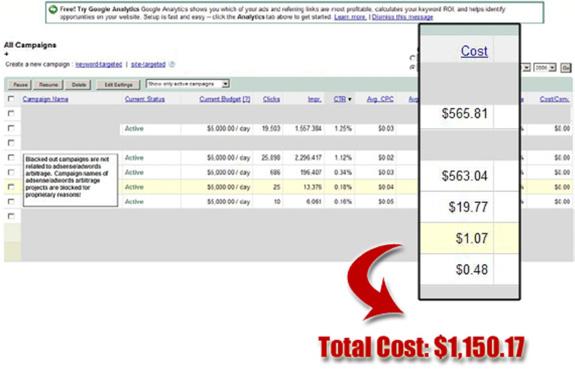Click the green arrow Google Analytics icon
This screenshot has width=575, height=378.
(x=54, y=10)
